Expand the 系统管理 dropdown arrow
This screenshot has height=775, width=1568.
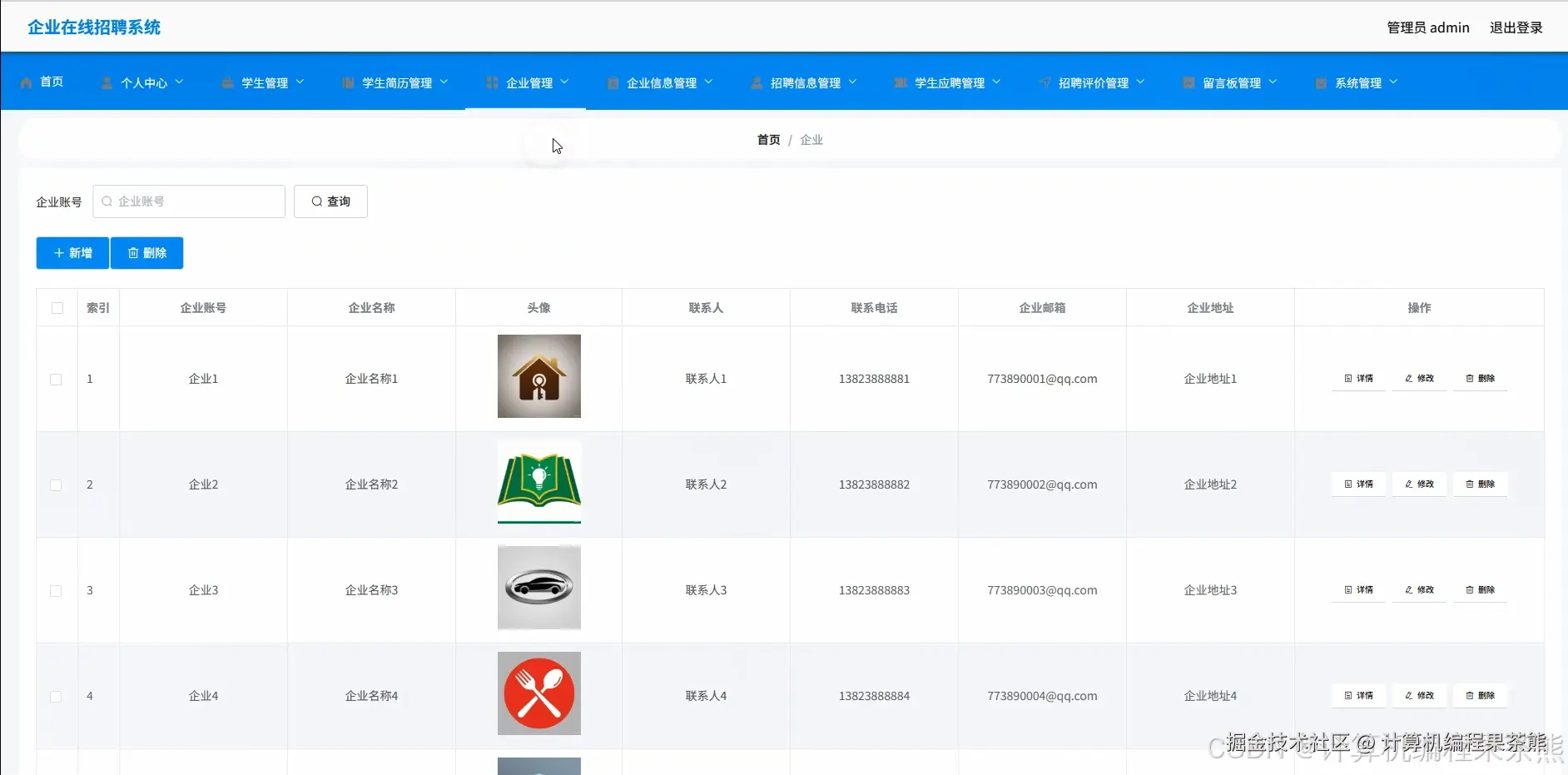pos(1393,82)
